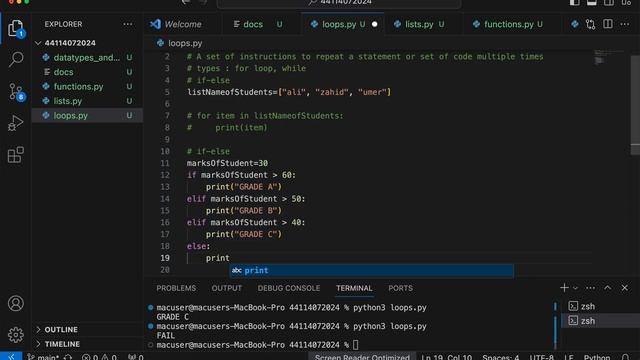Toggle primary sidebar layout icon in title bar
Viewport: 640px width, 360px height.
(x=574, y=2)
